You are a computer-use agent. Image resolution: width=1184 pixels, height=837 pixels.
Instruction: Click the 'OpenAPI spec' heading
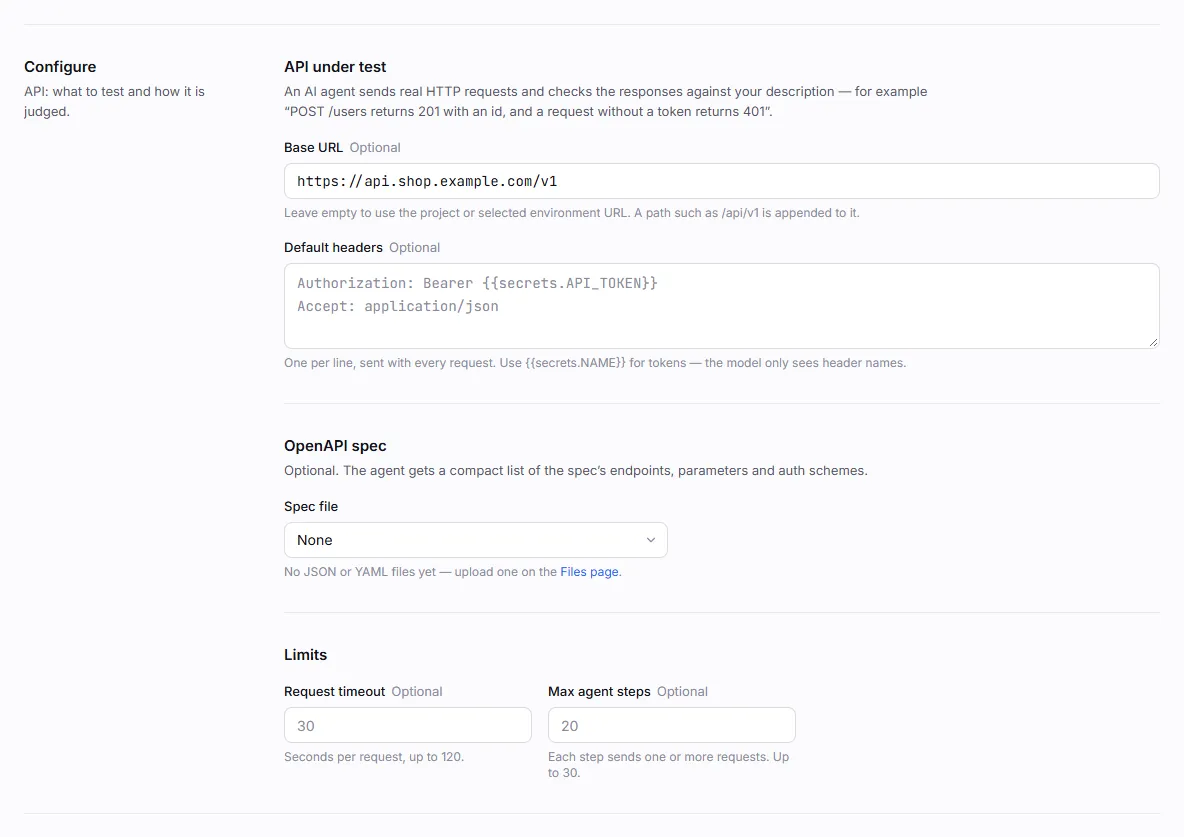pyautogui.click(x=335, y=446)
